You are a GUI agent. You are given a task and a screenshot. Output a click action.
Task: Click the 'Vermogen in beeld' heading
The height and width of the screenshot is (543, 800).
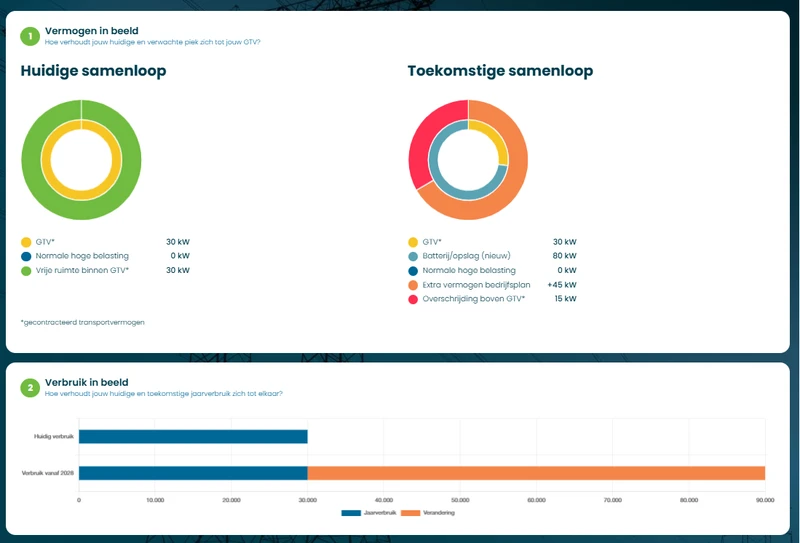click(91, 31)
